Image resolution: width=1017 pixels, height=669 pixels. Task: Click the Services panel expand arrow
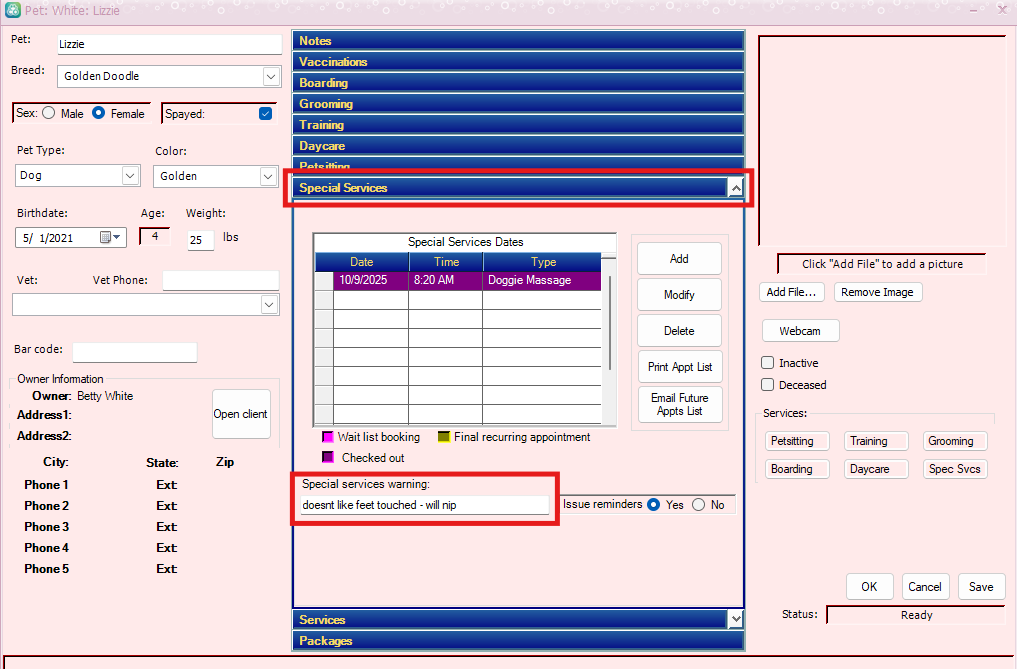coord(736,619)
